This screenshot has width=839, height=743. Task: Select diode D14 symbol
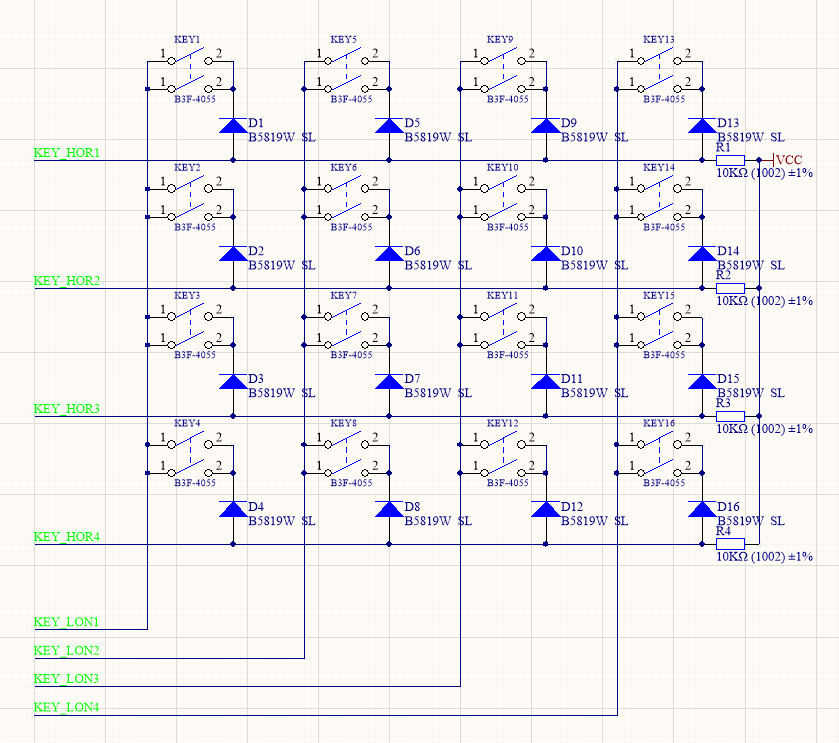click(x=702, y=254)
